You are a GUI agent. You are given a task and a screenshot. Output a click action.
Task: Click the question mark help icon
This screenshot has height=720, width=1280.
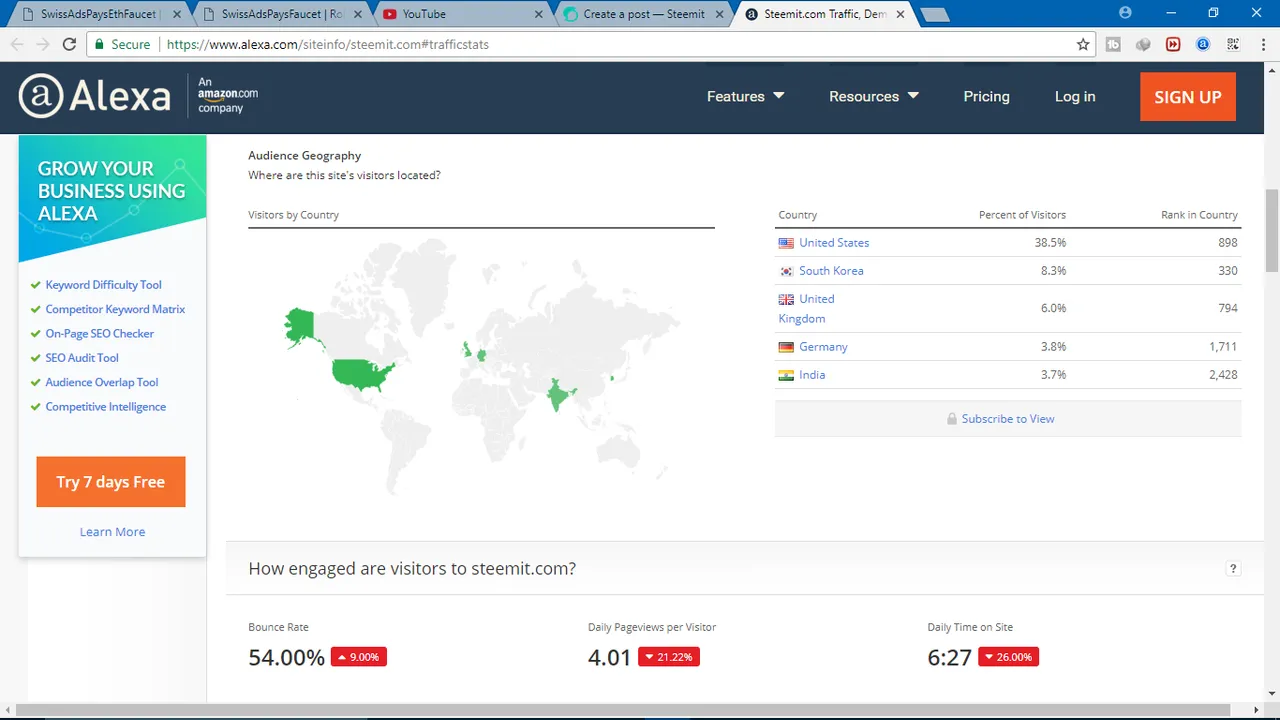pyautogui.click(x=1233, y=569)
